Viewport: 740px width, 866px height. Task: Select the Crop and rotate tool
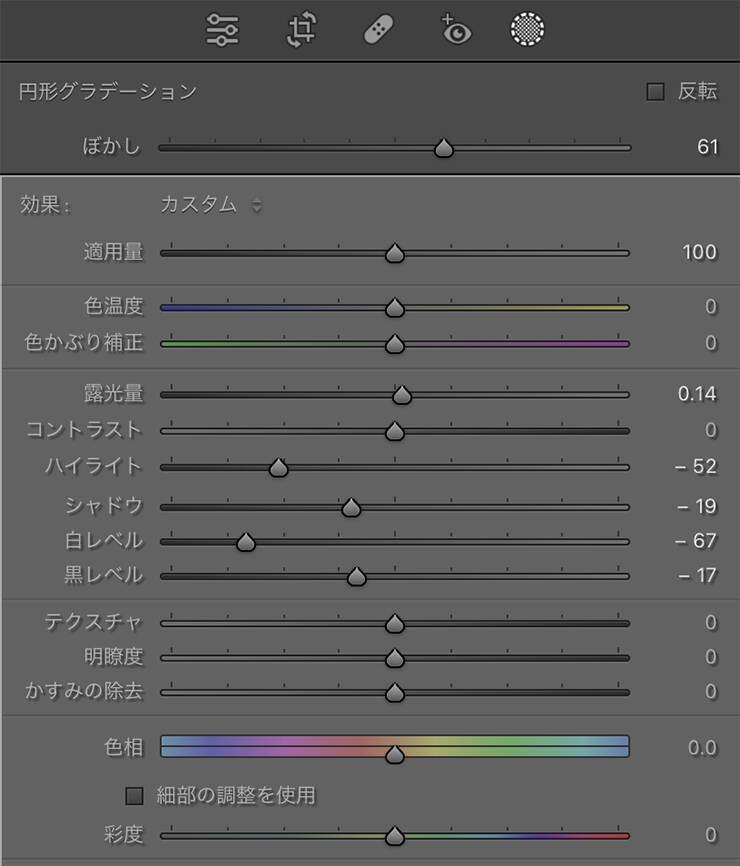tap(302, 29)
